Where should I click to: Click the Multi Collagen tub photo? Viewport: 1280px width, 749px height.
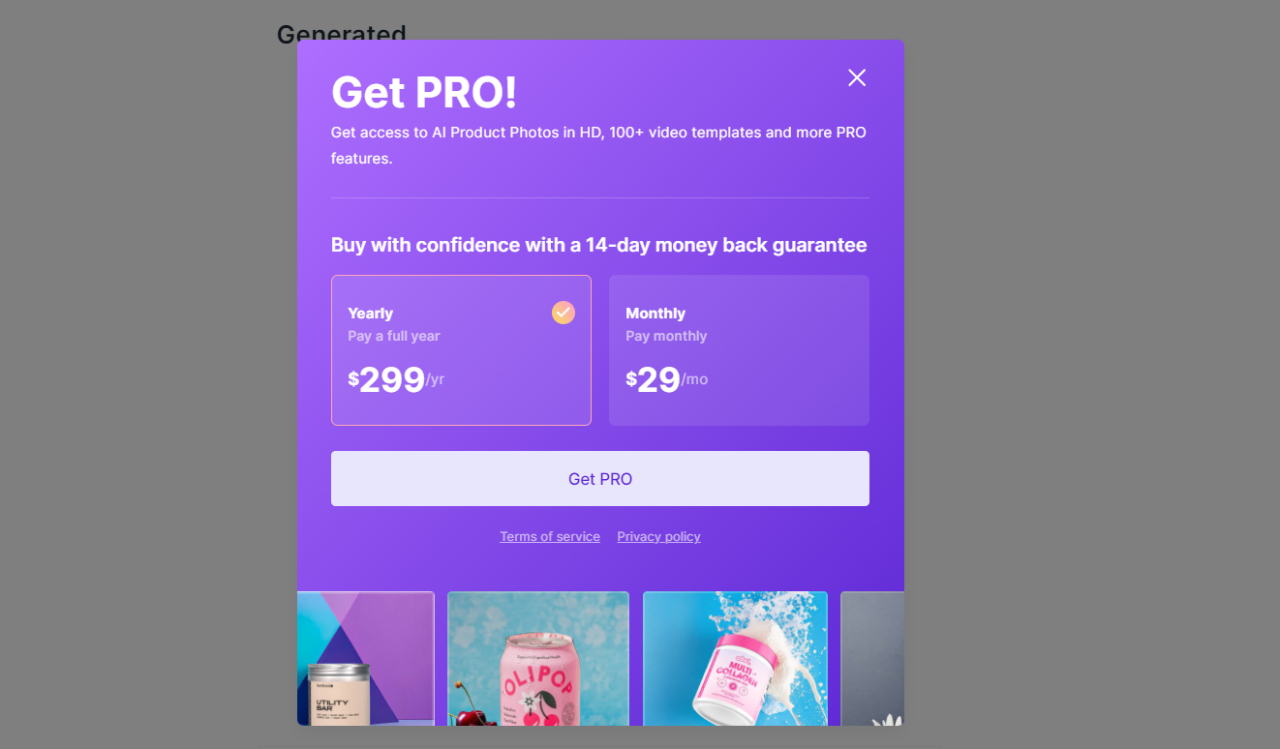click(735, 658)
